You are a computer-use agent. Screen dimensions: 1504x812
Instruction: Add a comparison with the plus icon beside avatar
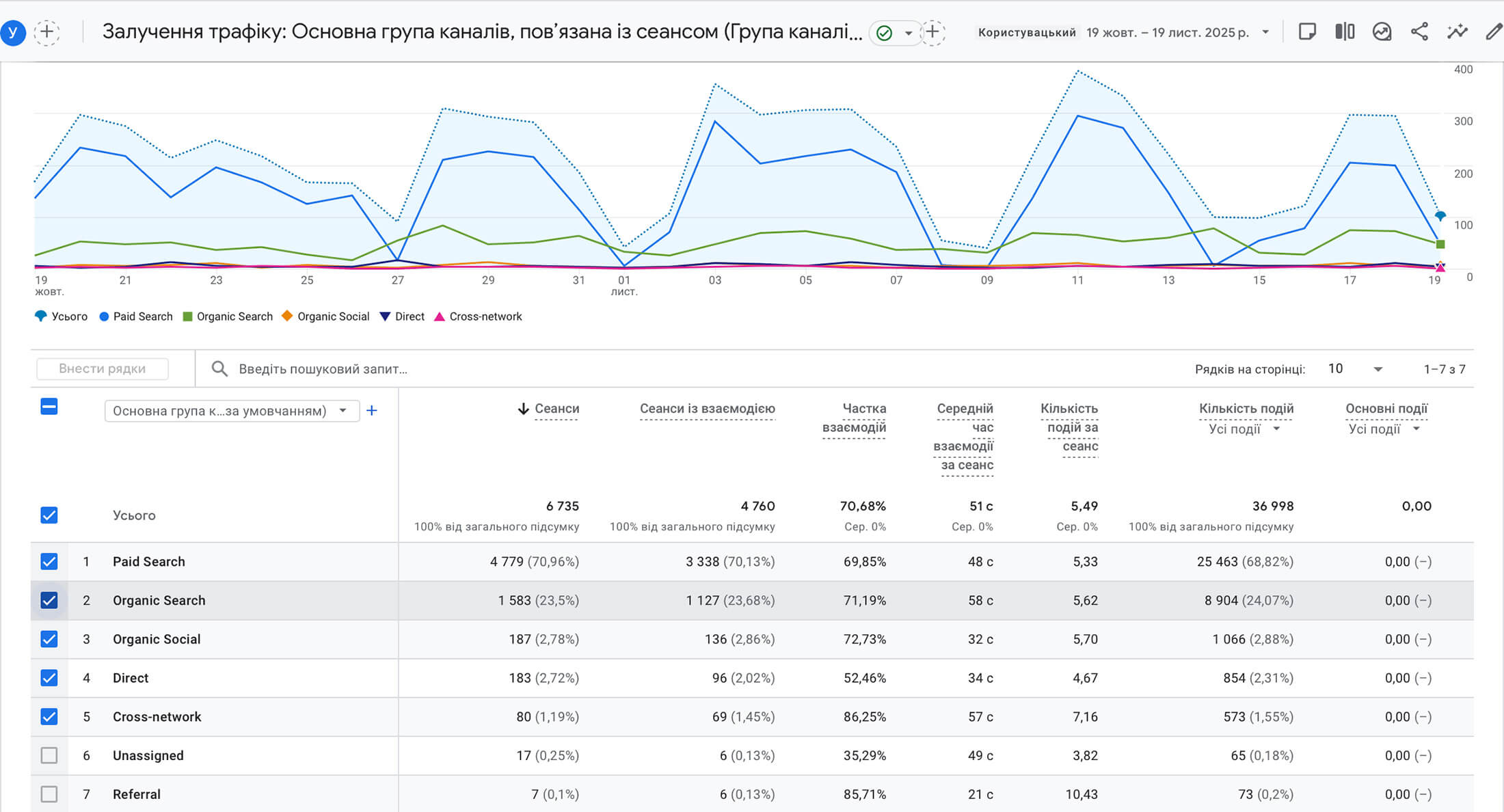pyautogui.click(x=46, y=31)
